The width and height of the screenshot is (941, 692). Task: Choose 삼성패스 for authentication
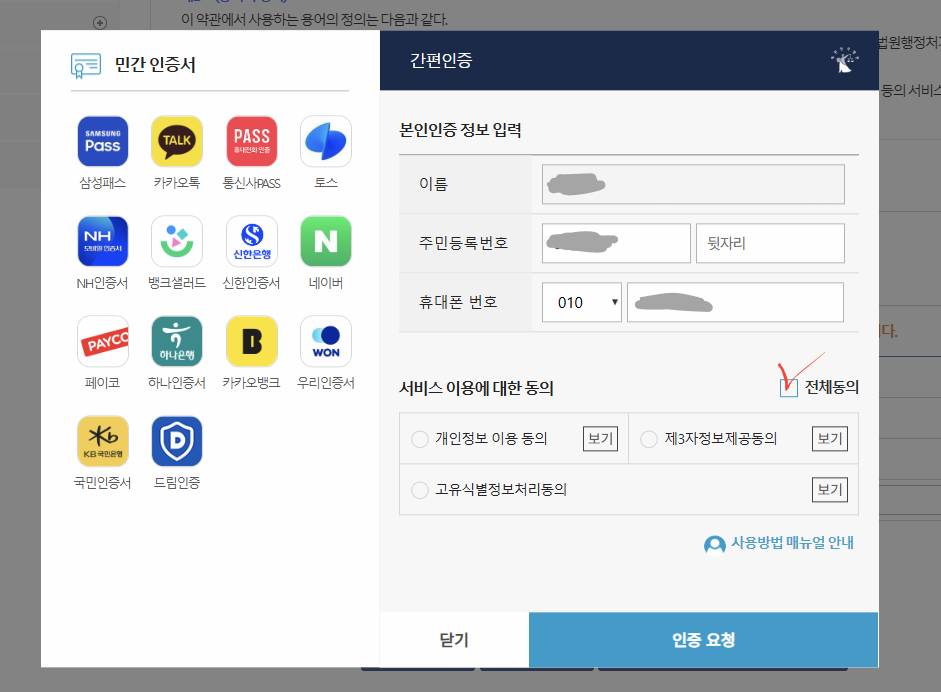click(x=104, y=140)
